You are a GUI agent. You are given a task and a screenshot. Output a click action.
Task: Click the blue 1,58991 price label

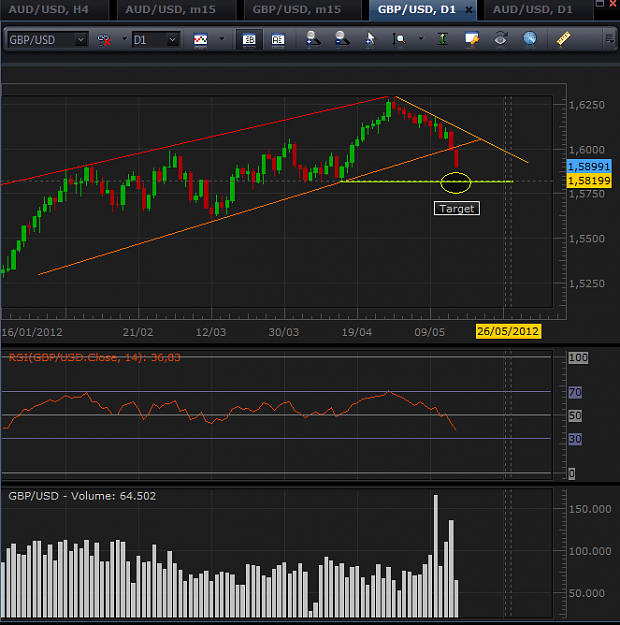(589, 166)
